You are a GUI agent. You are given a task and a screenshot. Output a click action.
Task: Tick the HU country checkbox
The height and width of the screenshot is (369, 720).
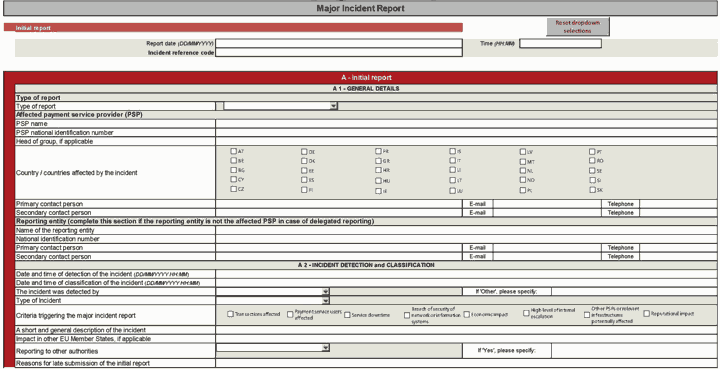pos(378,181)
